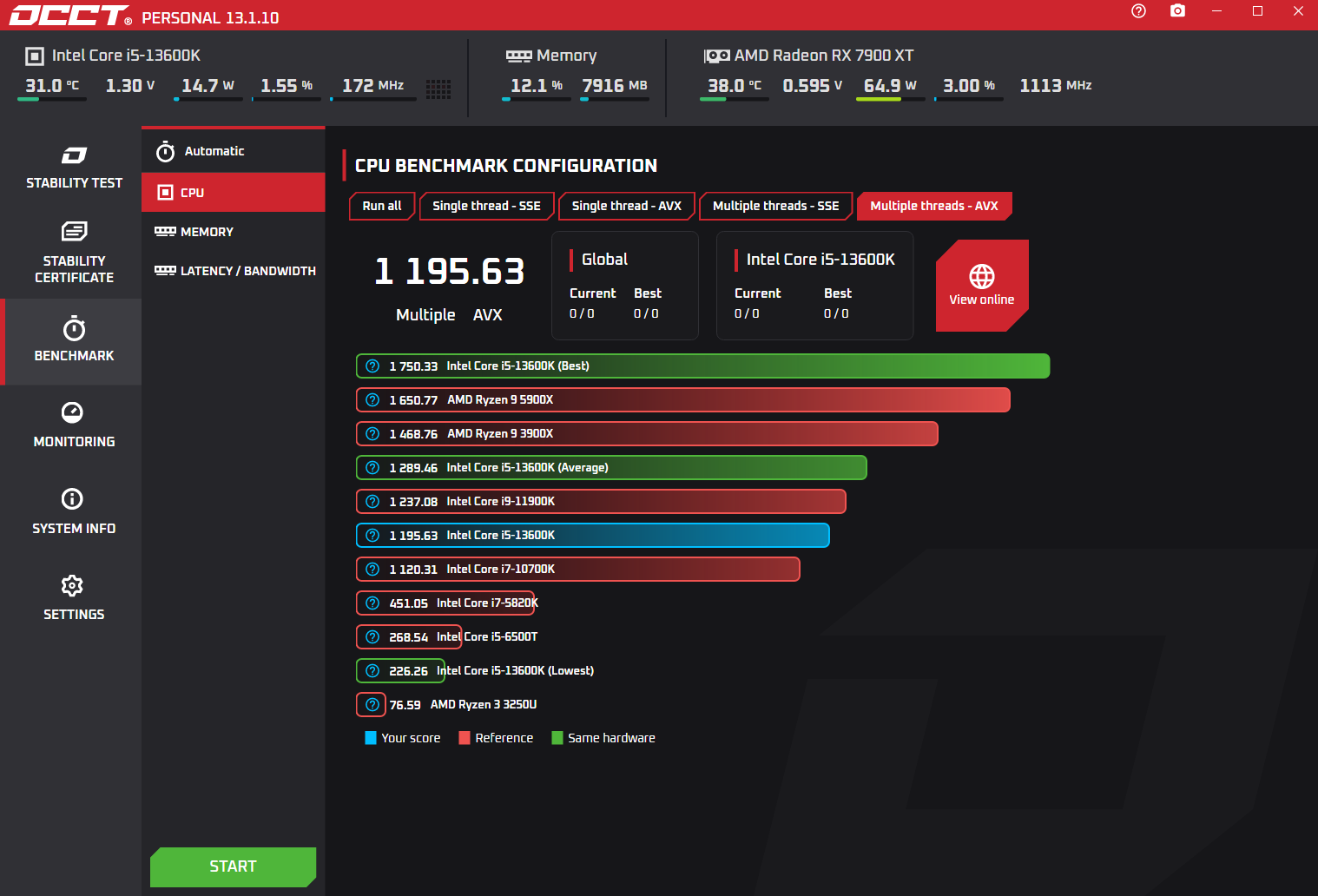Click the CPU usage 1.55 % reading
The height and width of the screenshot is (896, 1318).
287,86
